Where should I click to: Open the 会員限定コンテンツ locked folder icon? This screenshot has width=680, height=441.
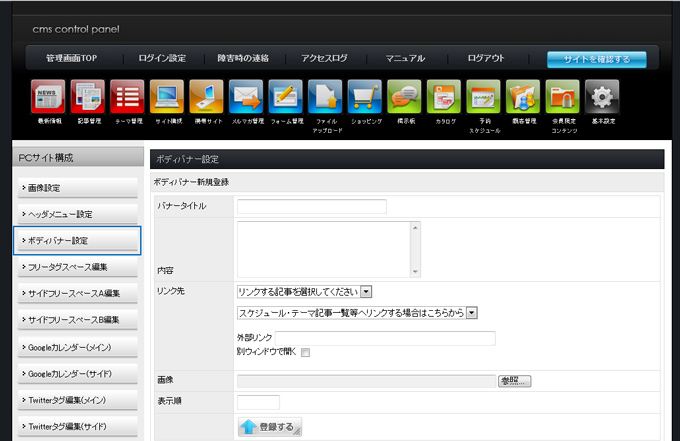562,97
